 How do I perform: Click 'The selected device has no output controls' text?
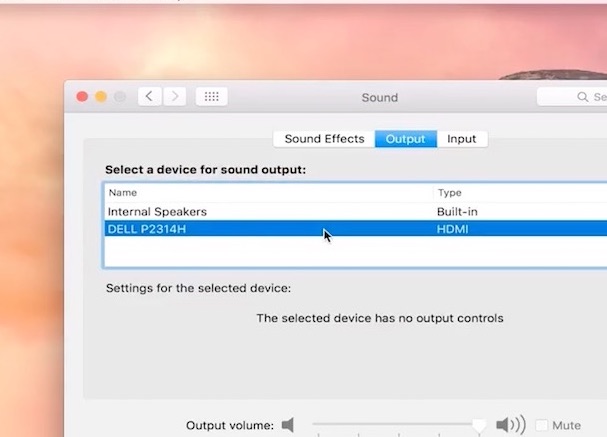pos(380,318)
